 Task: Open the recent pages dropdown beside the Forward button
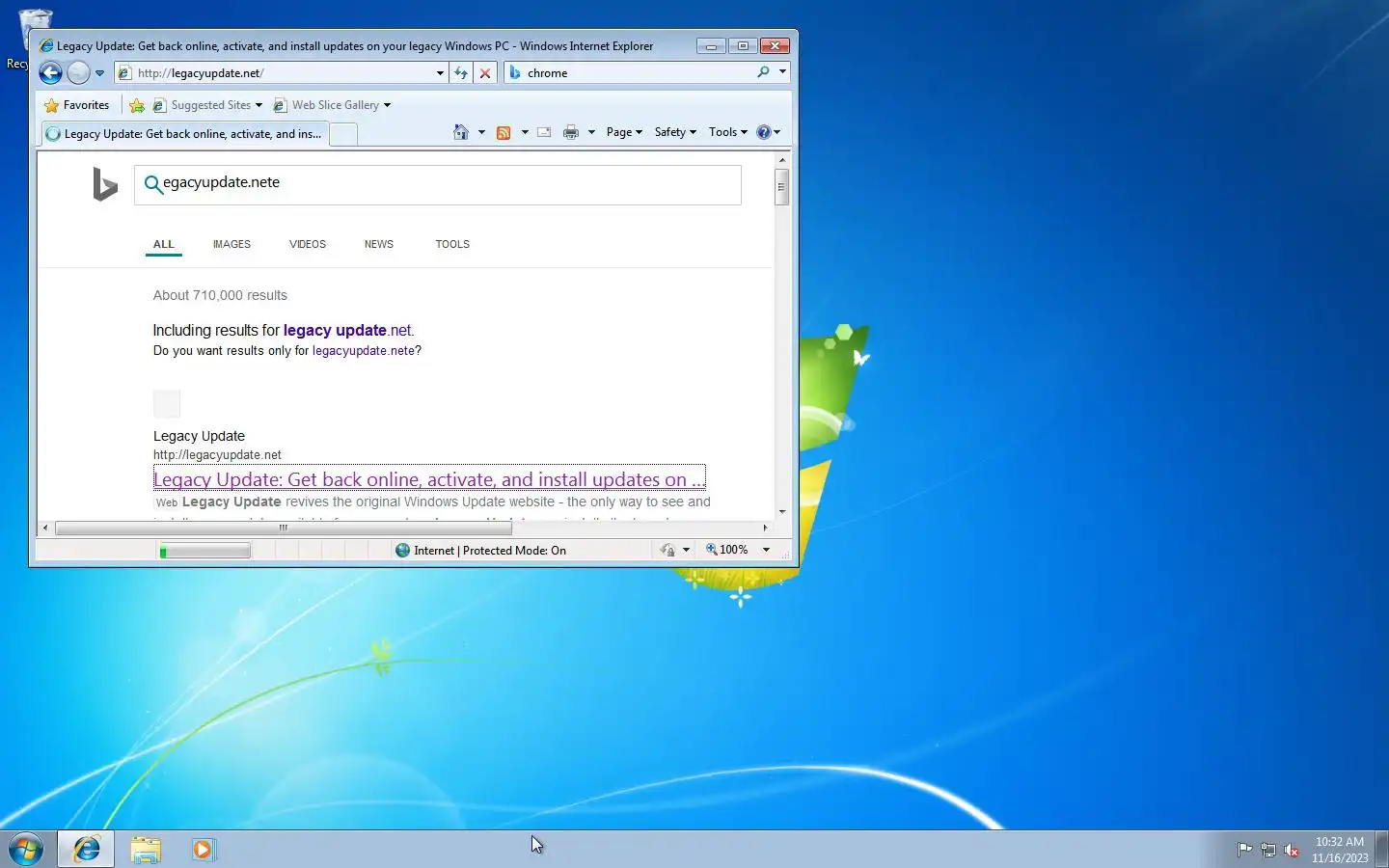[99, 73]
